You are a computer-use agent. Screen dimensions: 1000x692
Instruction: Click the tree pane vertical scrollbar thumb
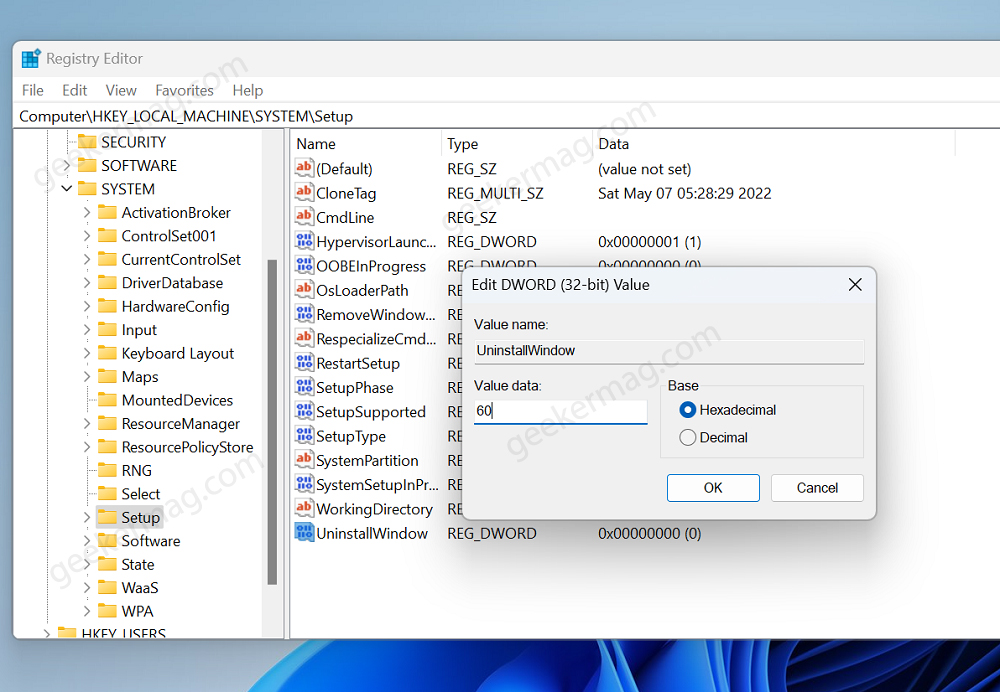point(272,422)
